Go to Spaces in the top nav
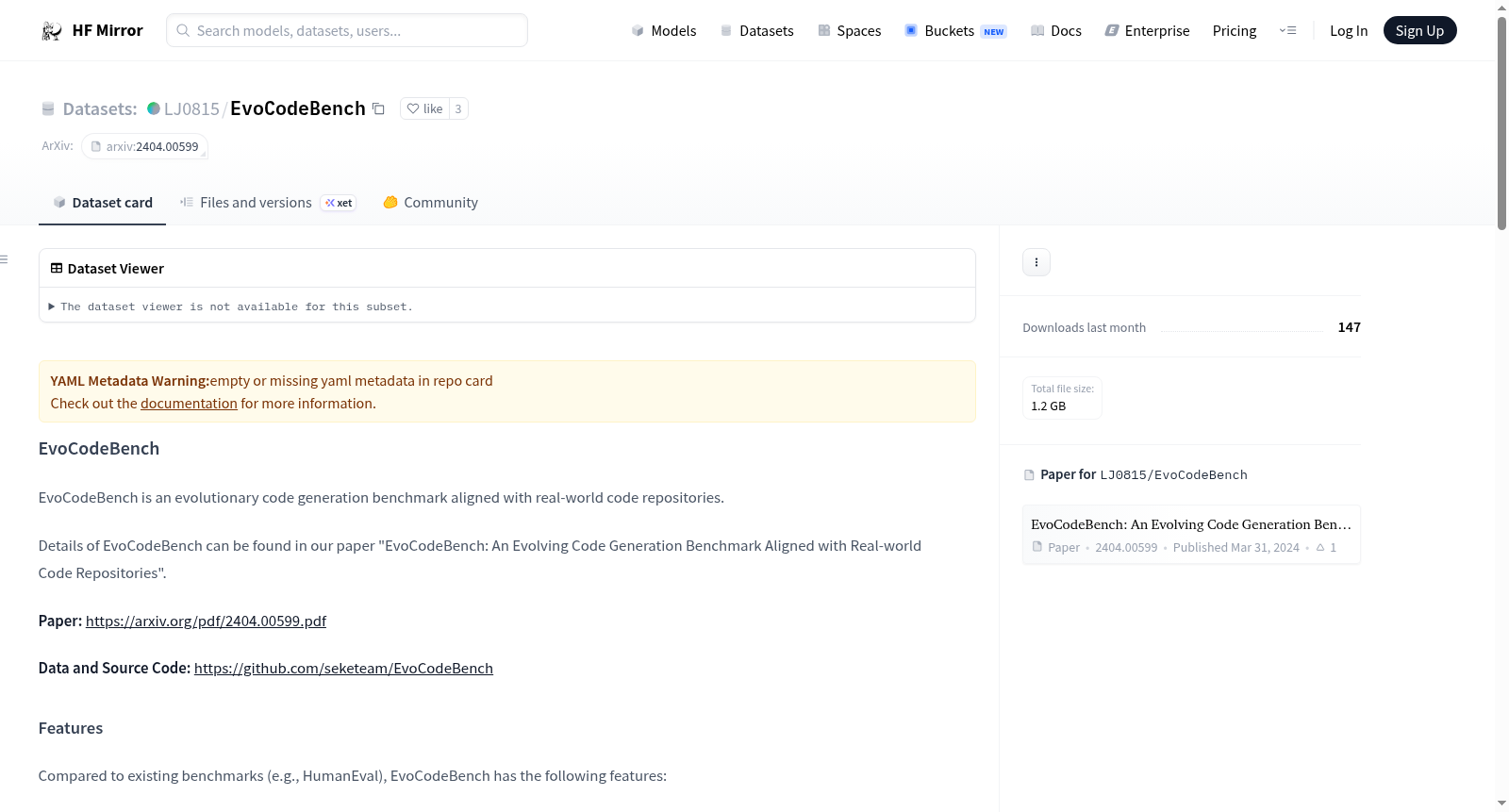The width and height of the screenshot is (1509, 812). (x=850, y=30)
